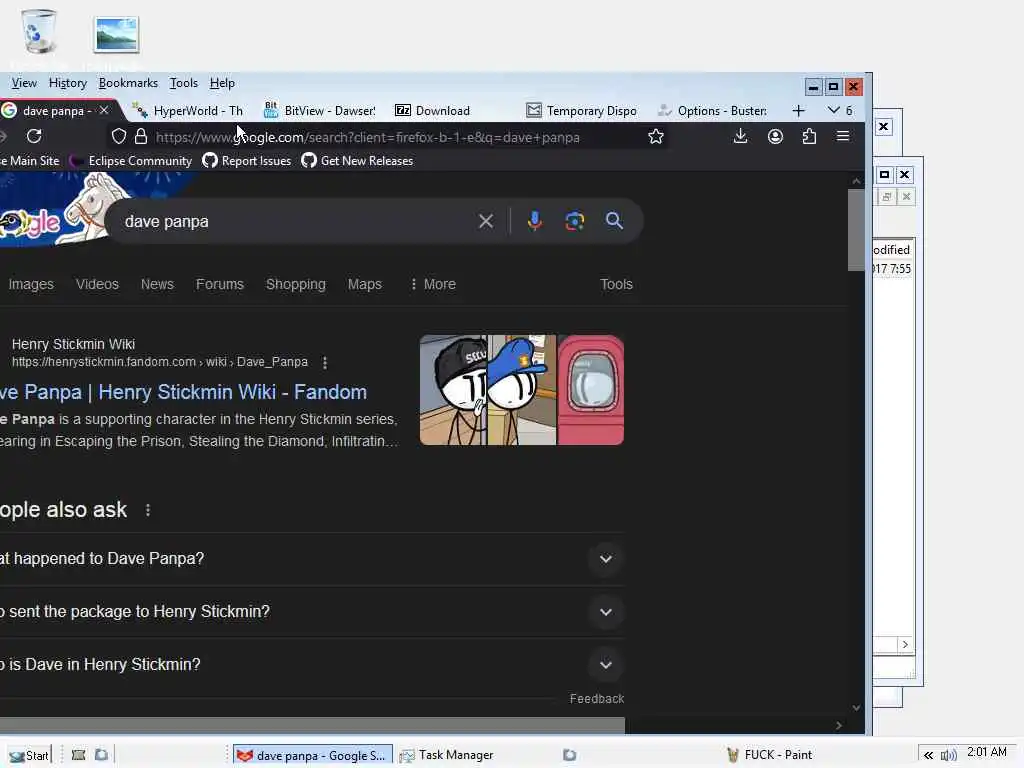The image size is (1024, 768).
Task: Open the dots menu beside People also ask
Action: coord(148,510)
